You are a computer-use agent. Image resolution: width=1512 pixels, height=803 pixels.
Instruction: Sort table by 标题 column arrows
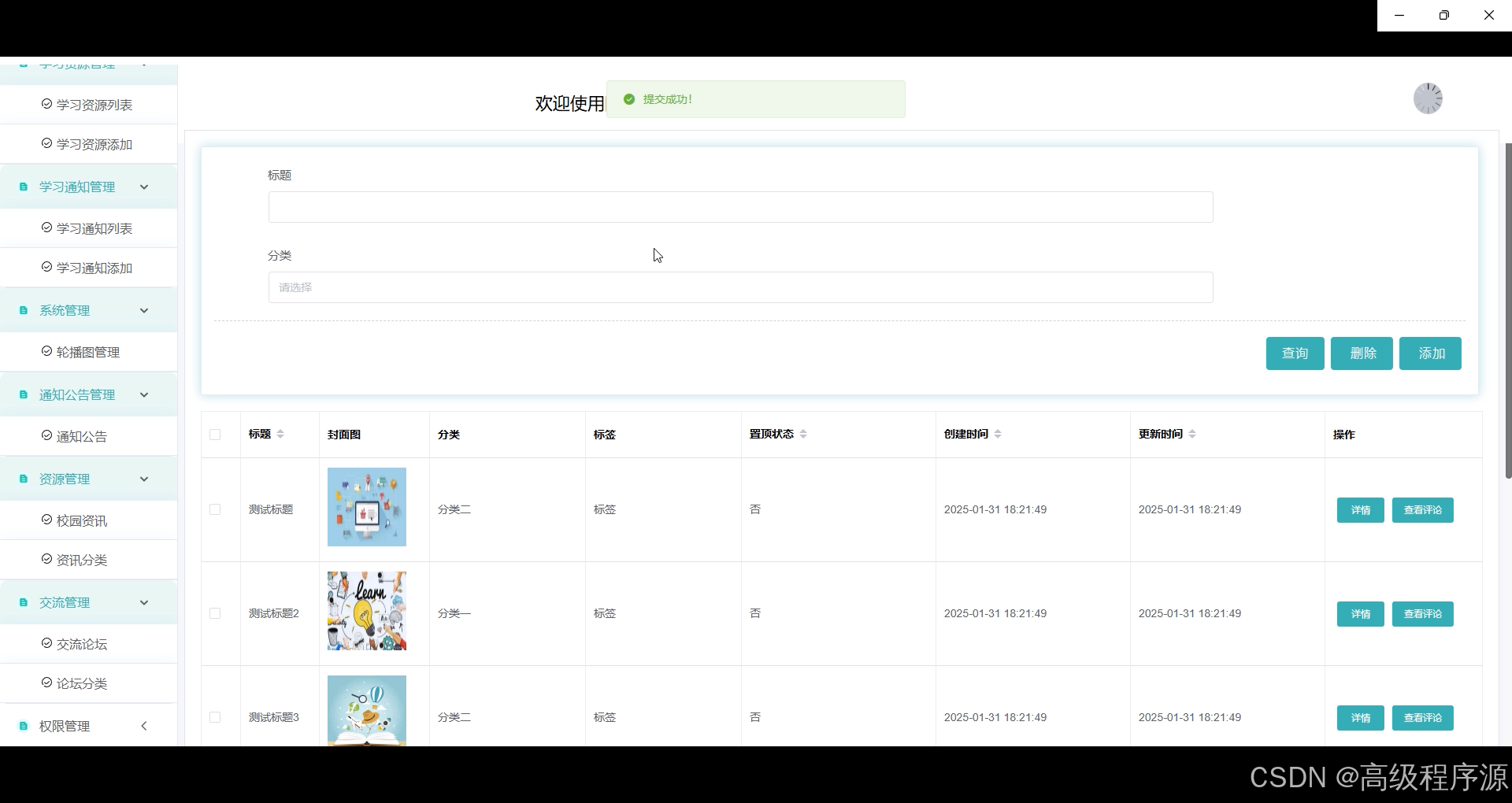(x=280, y=434)
